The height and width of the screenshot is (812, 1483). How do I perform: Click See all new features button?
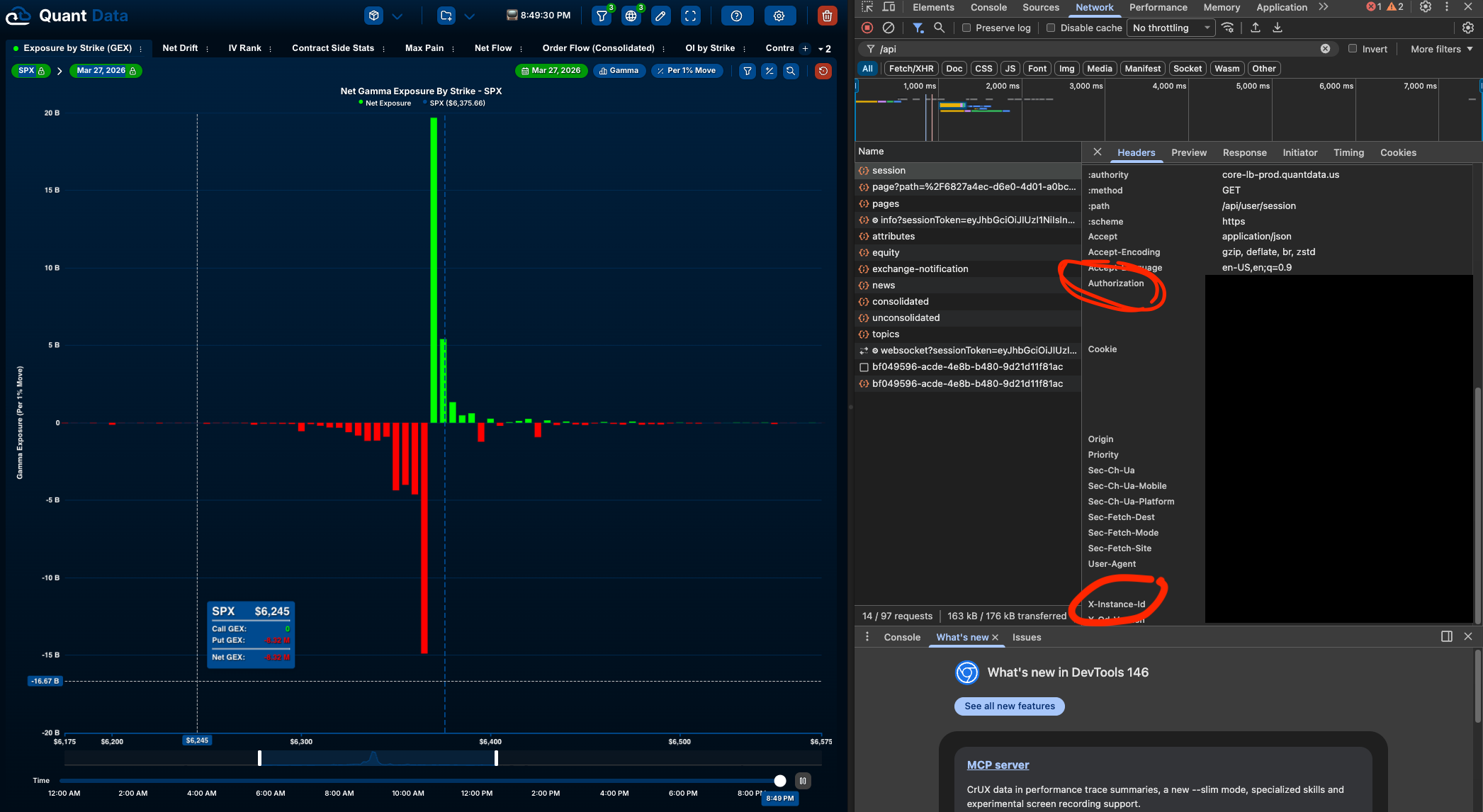coord(1010,706)
